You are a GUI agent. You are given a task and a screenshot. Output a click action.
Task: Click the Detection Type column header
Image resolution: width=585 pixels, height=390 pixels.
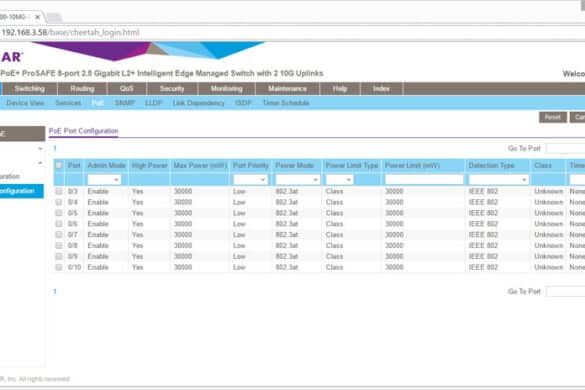491,165
